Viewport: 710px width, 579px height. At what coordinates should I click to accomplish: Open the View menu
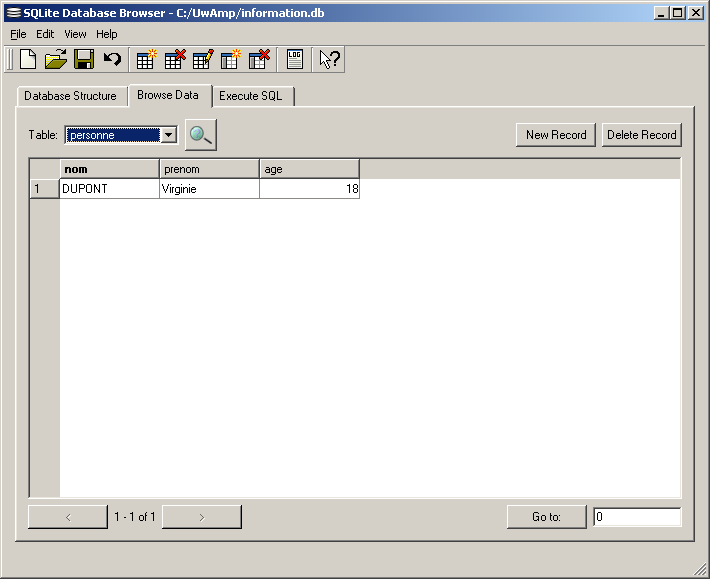(x=75, y=34)
